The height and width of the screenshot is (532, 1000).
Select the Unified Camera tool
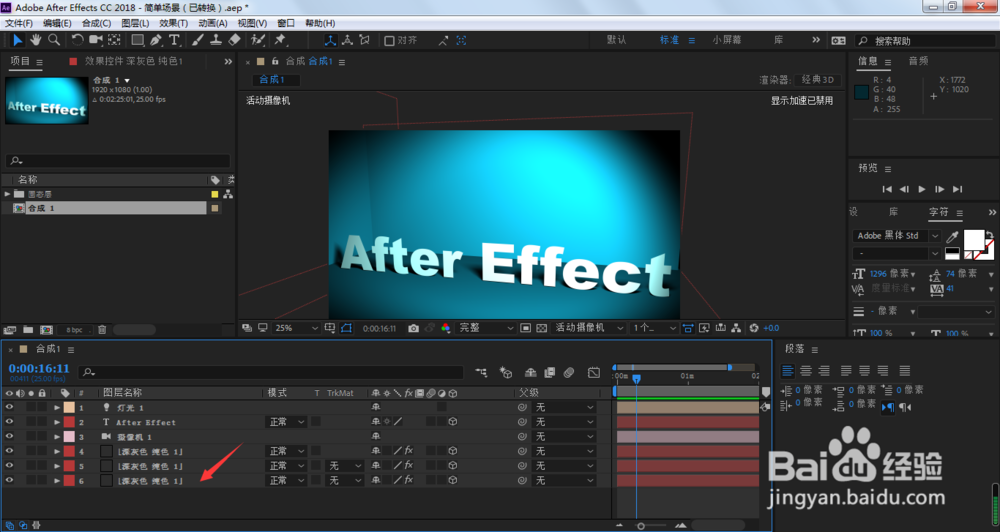(x=96, y=40)
